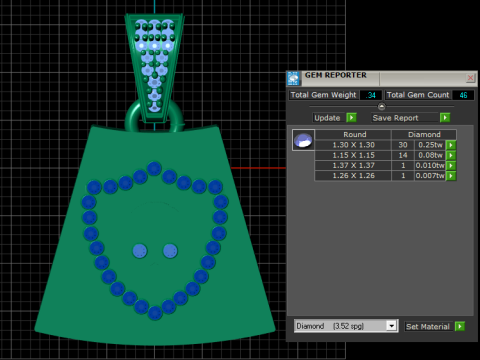Collapse the panel using the round expander handle

pos(382,106)
